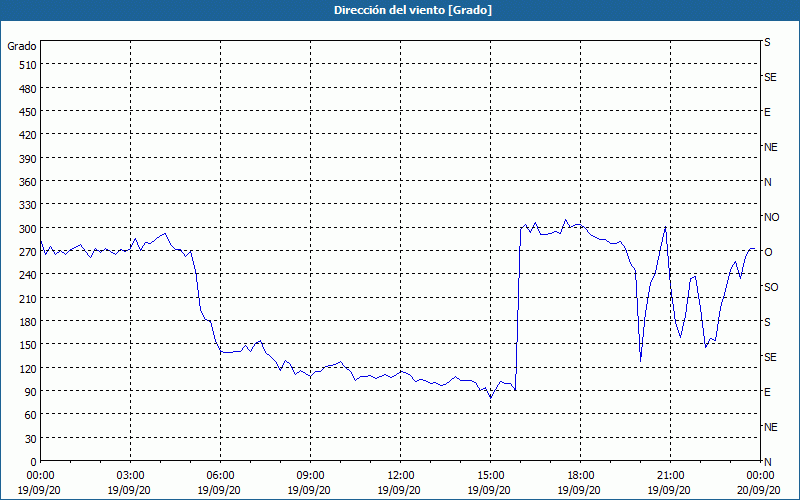Select the 150 y-axis value
The height and width of the screenshot is (500, 800).
[28, 345]
